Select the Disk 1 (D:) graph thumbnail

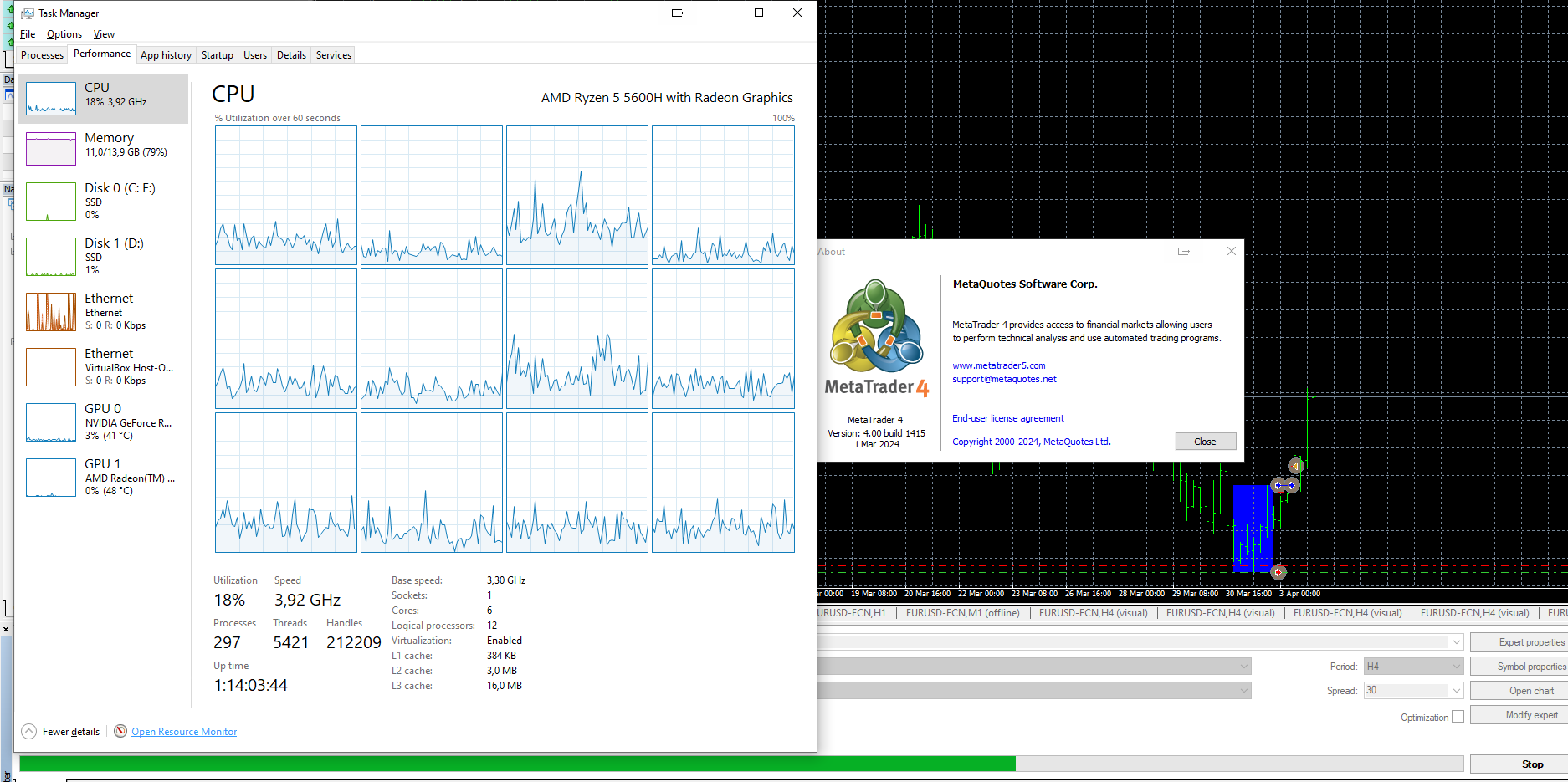51,257
